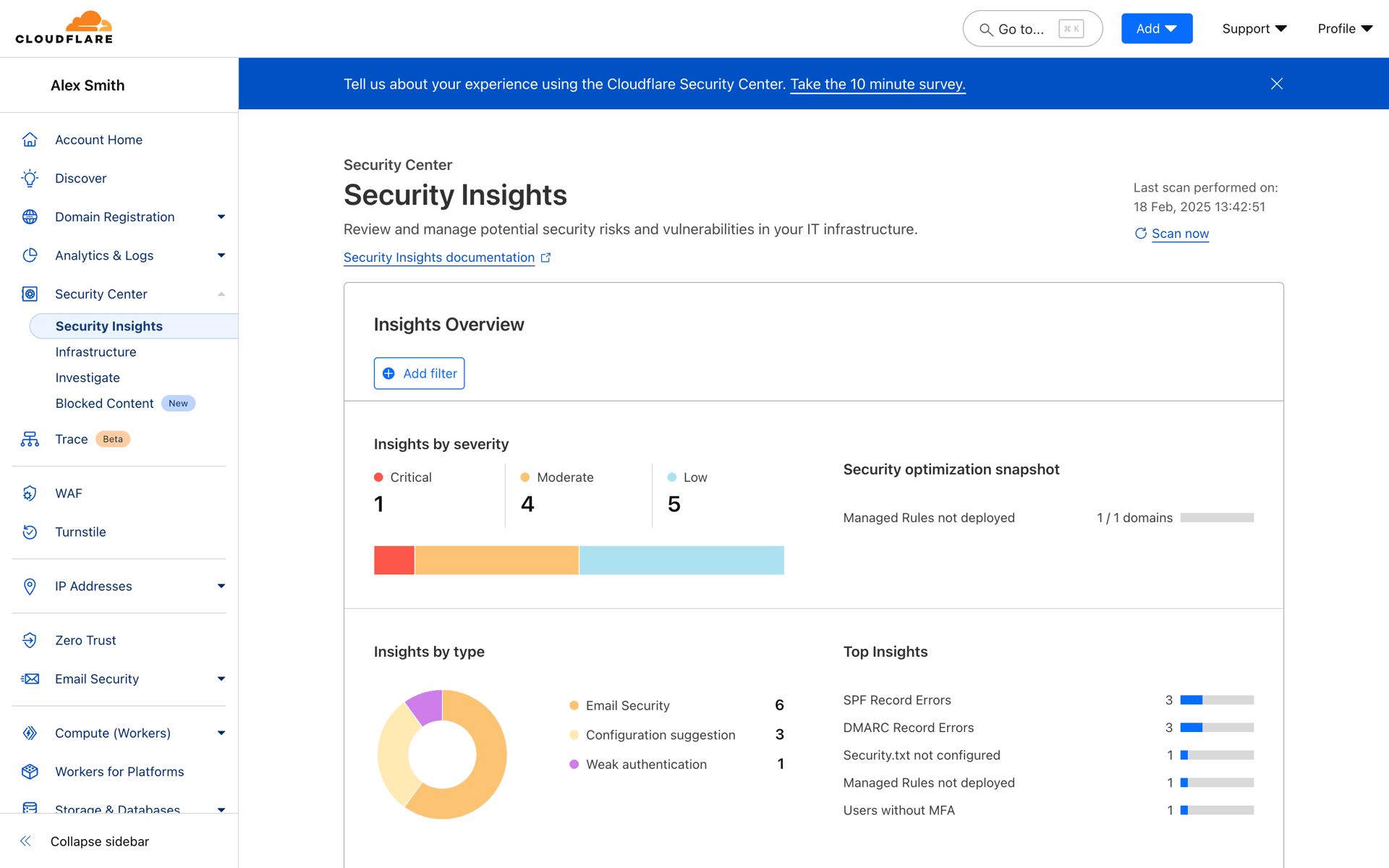Click the plus icon in Add filter

point(388,373)
